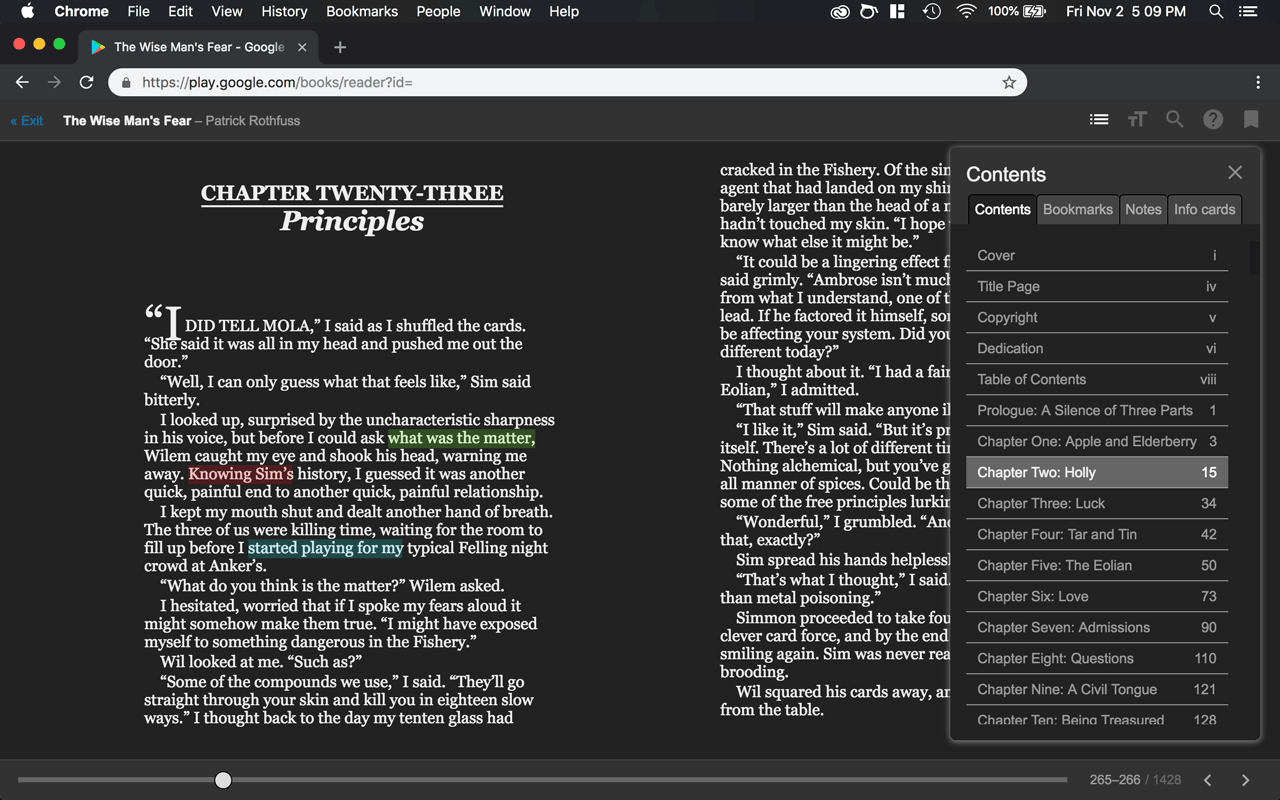Open Notification Center in menu bar
The image size is (1280, 800).
tap(1248, 11)
